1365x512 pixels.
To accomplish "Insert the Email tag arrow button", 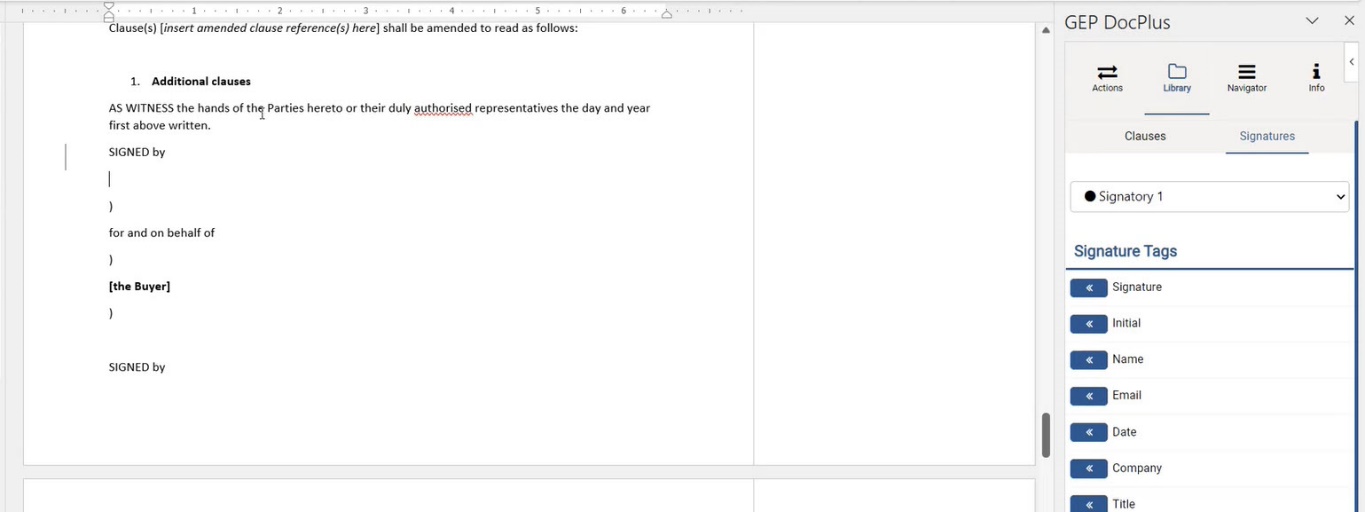I will (x=1088, y=396).
